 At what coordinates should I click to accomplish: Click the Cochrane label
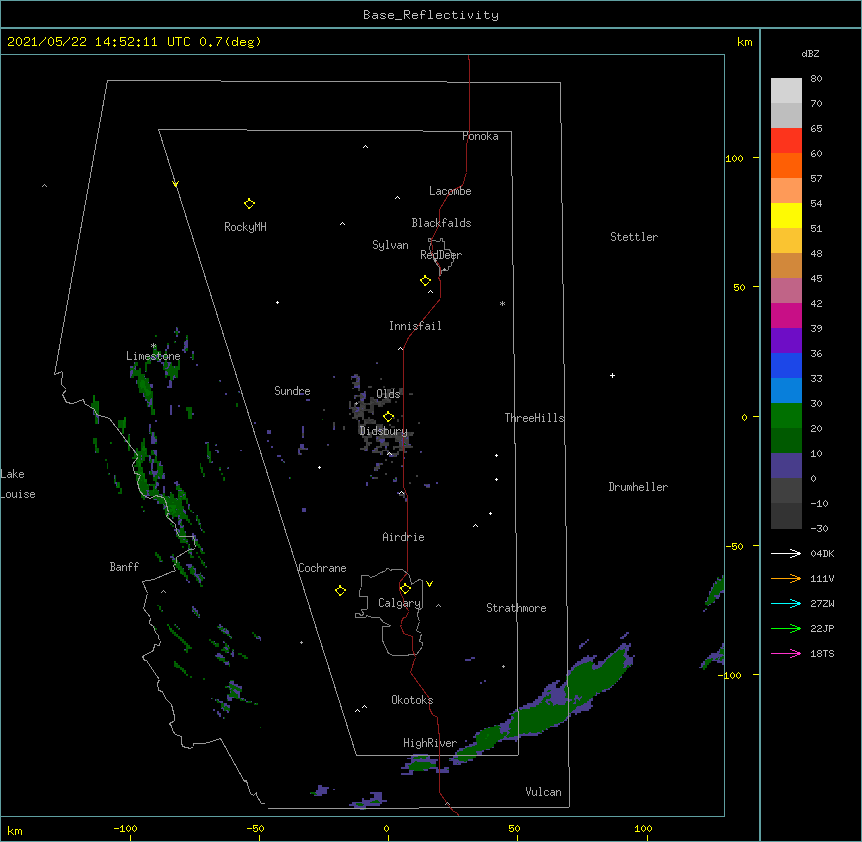322,568
